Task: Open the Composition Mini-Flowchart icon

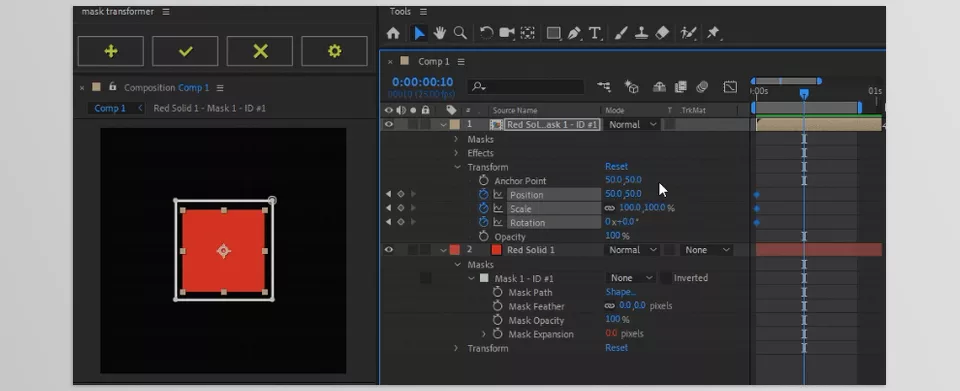Action: 604,87
